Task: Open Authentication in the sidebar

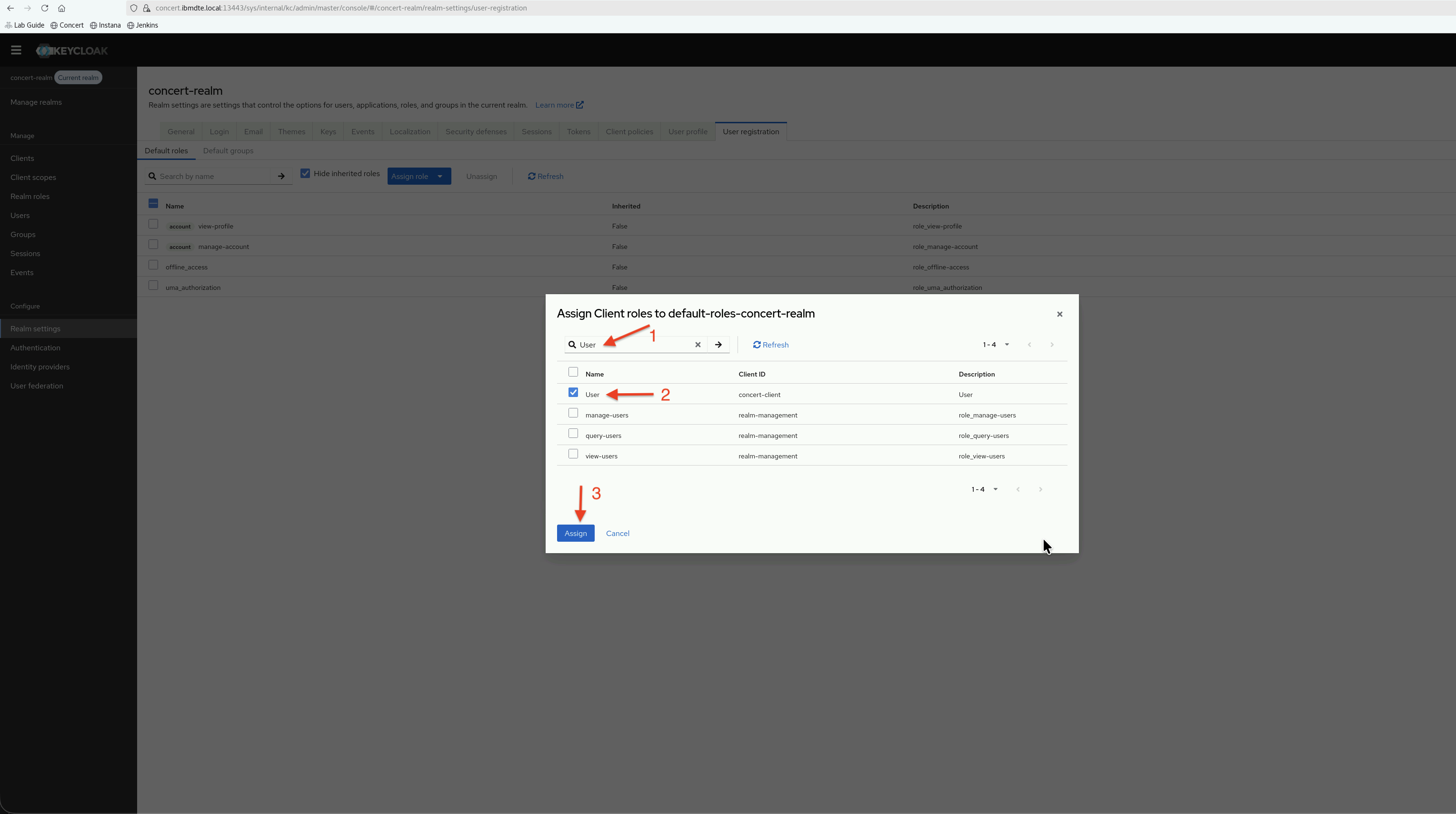Action: [x=35, y=347]
